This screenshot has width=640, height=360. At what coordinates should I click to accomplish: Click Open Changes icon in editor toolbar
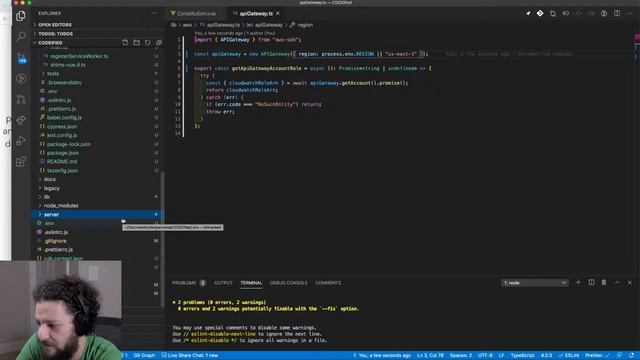553,13
